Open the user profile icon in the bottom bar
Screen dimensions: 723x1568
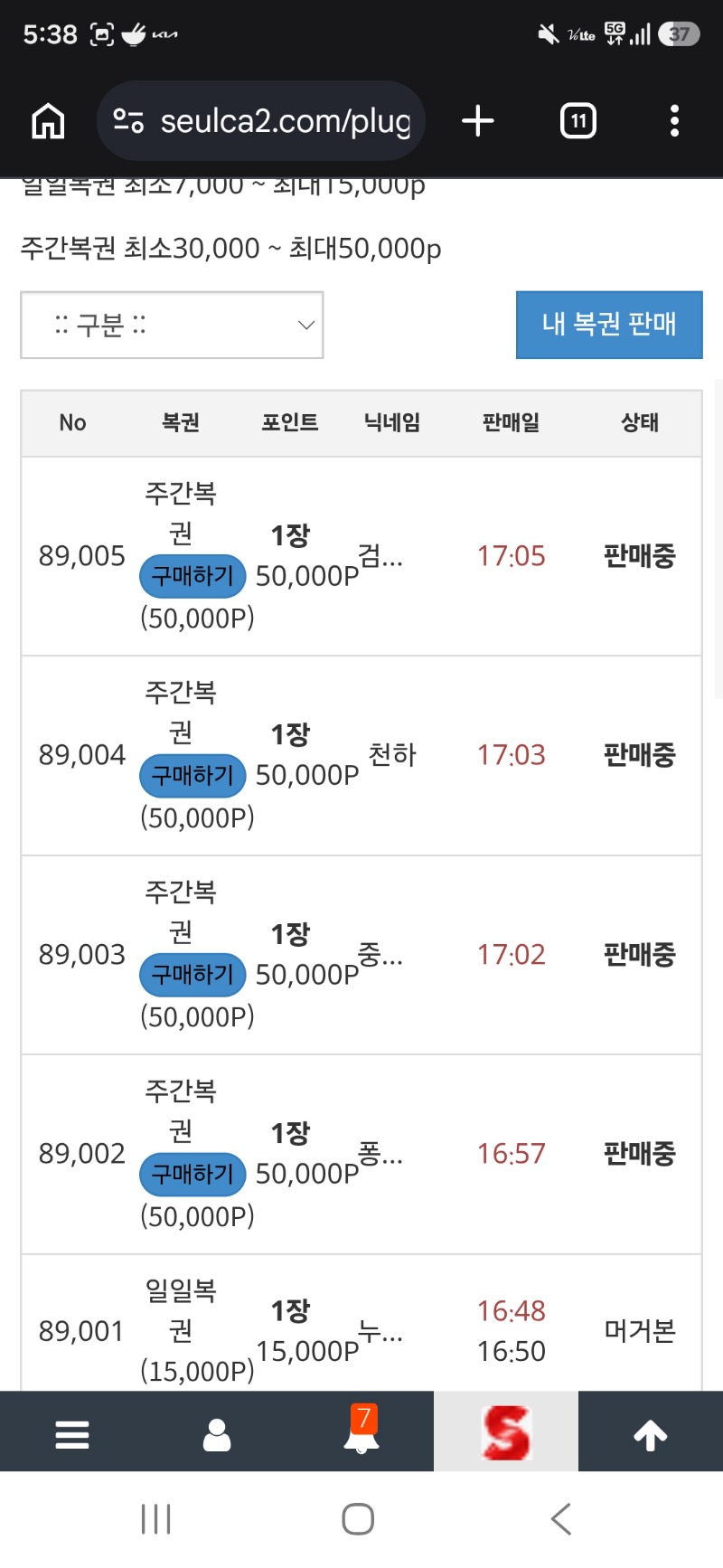pos(217,1434)
